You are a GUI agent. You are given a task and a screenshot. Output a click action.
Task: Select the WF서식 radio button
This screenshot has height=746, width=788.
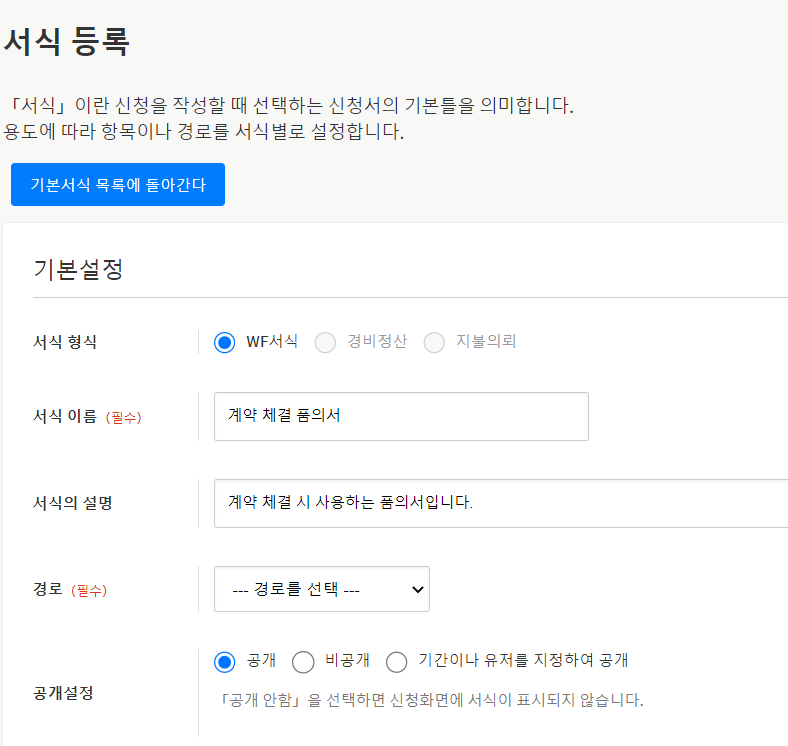(x=225, y=342)
